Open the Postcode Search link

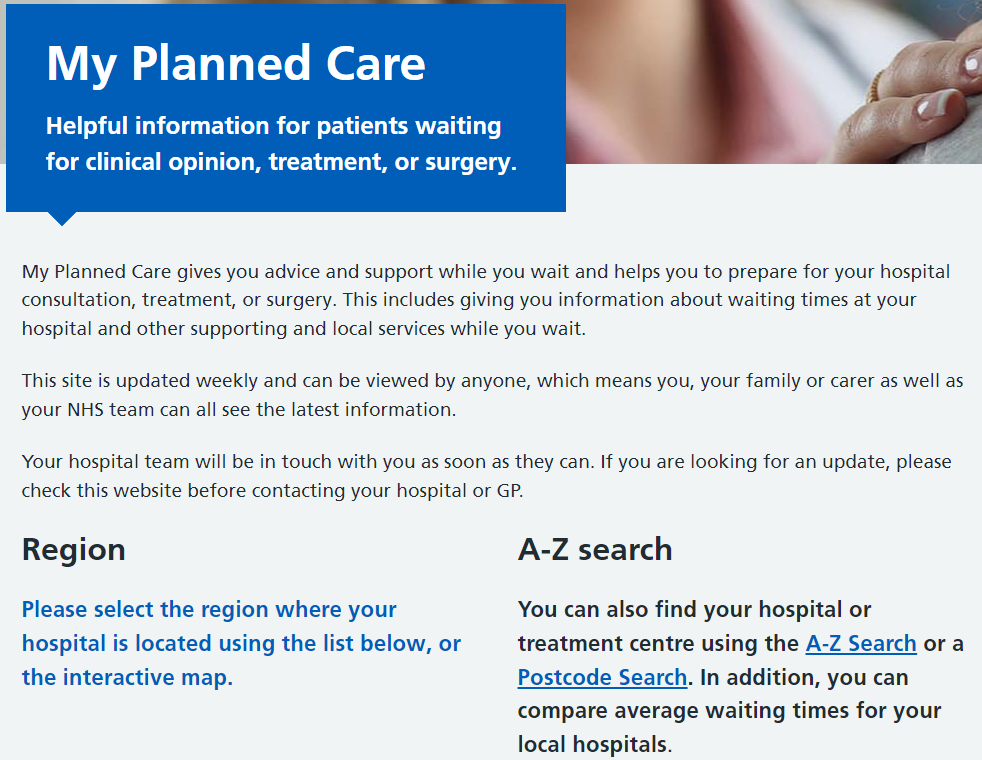[602, 677]
